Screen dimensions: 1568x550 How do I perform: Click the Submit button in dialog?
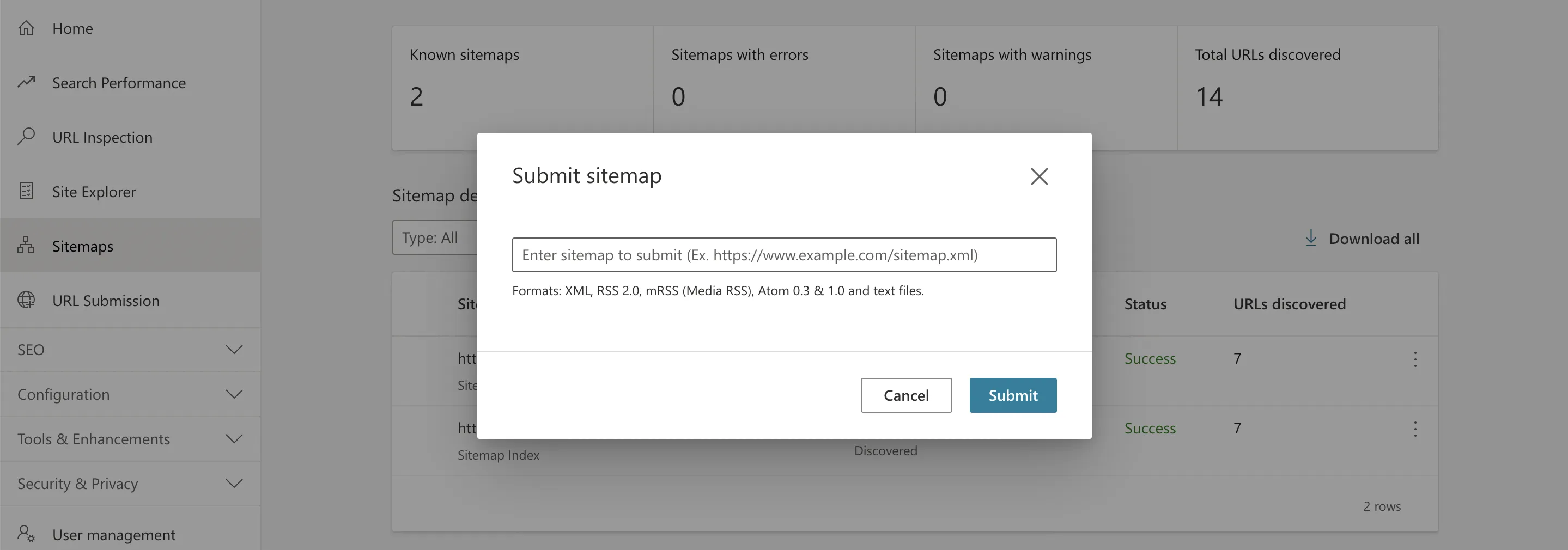point(1013,395)
